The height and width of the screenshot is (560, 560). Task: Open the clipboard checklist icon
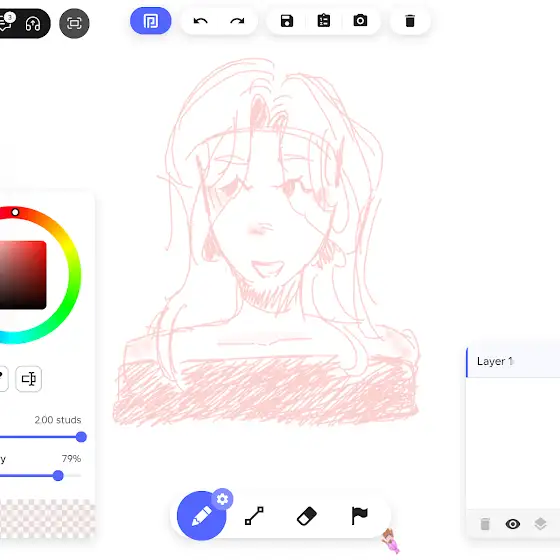pyautogui.click(x=324, y=21)
